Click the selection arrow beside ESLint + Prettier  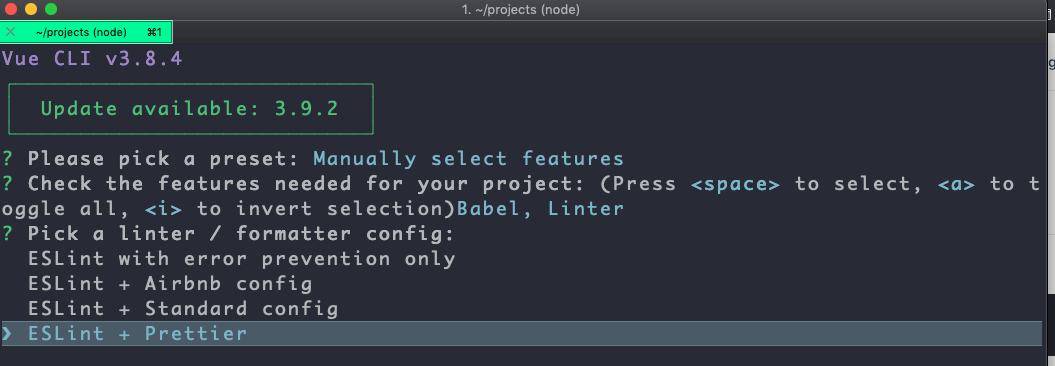tap(7, 334)
